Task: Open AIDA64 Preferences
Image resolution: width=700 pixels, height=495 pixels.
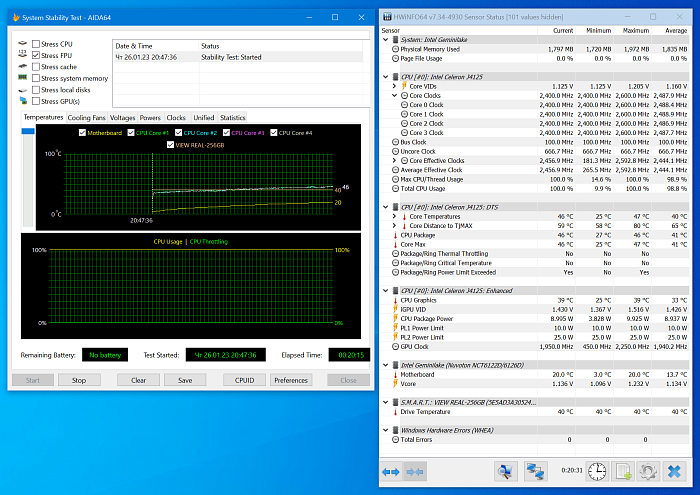Action: 291,380
